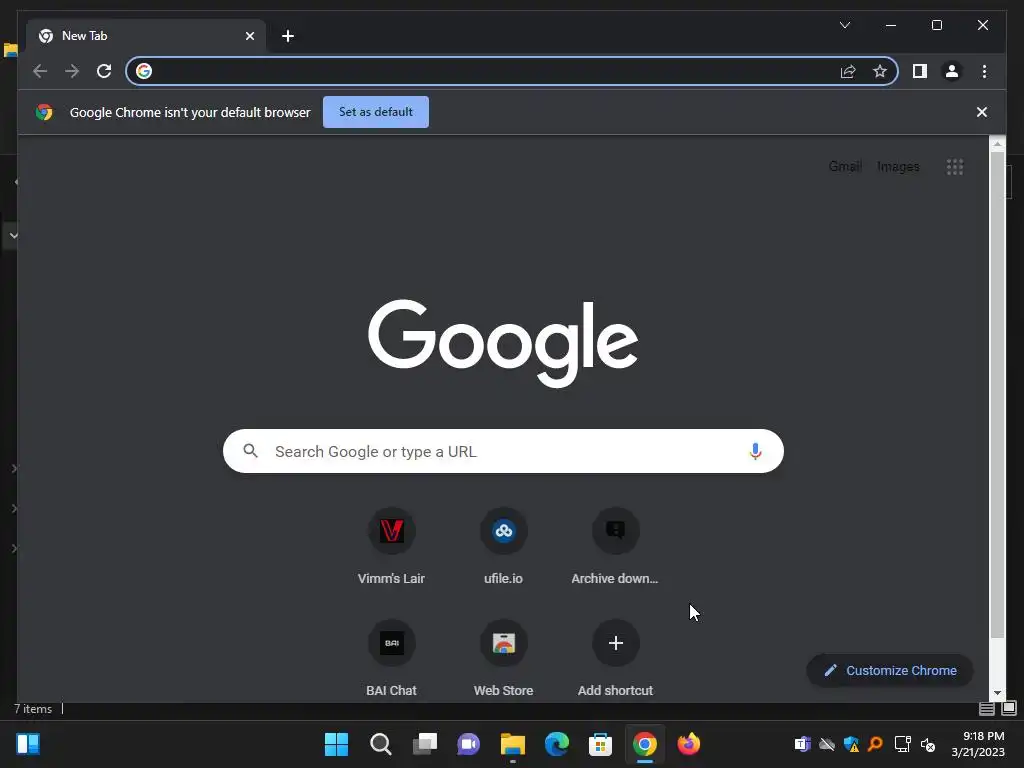The width and height of the screenshot is (1024, 768).
Task: Open taskbar Search
Action: pos(380,744)
